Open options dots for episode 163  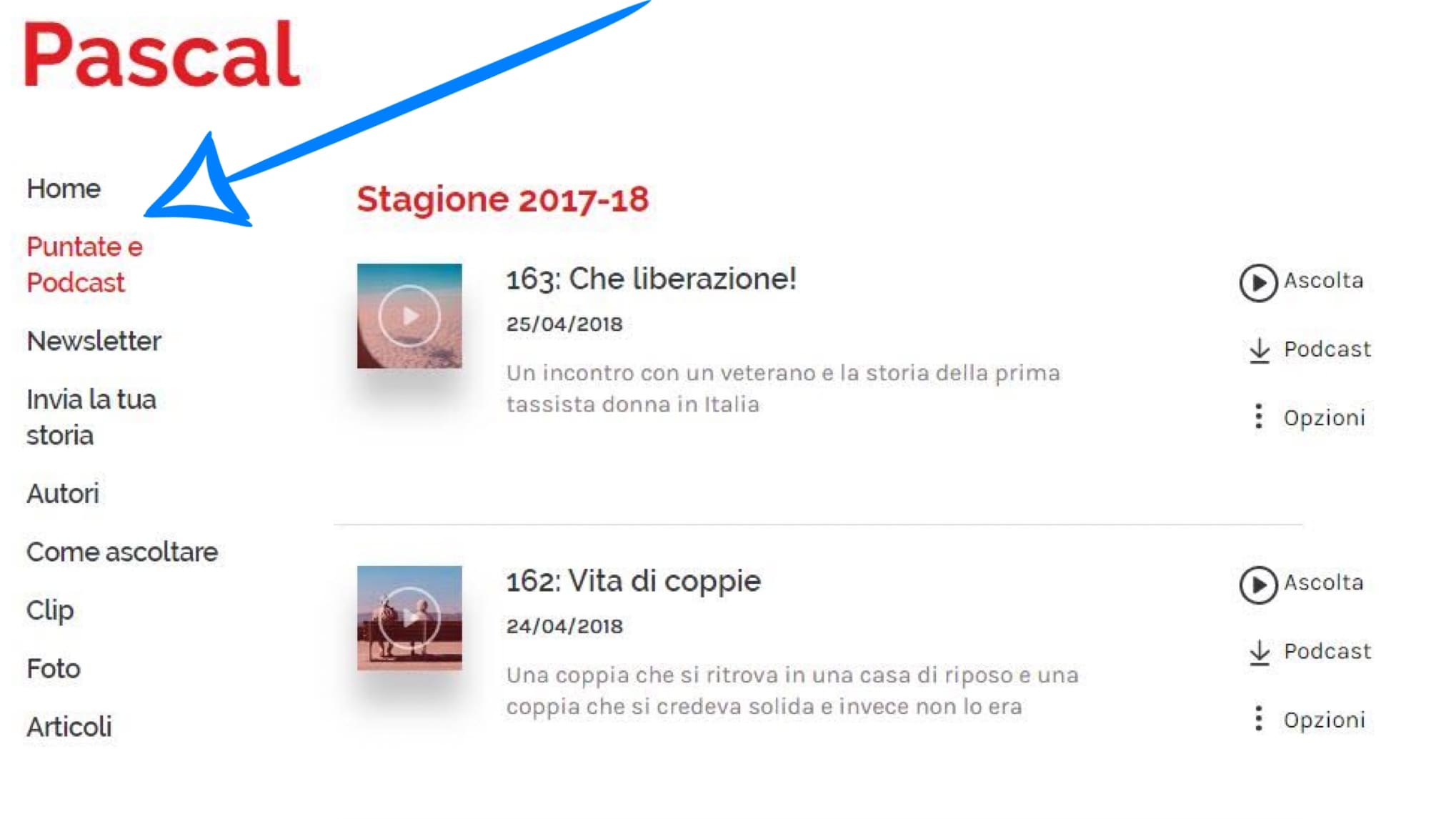pos(1259,417)
